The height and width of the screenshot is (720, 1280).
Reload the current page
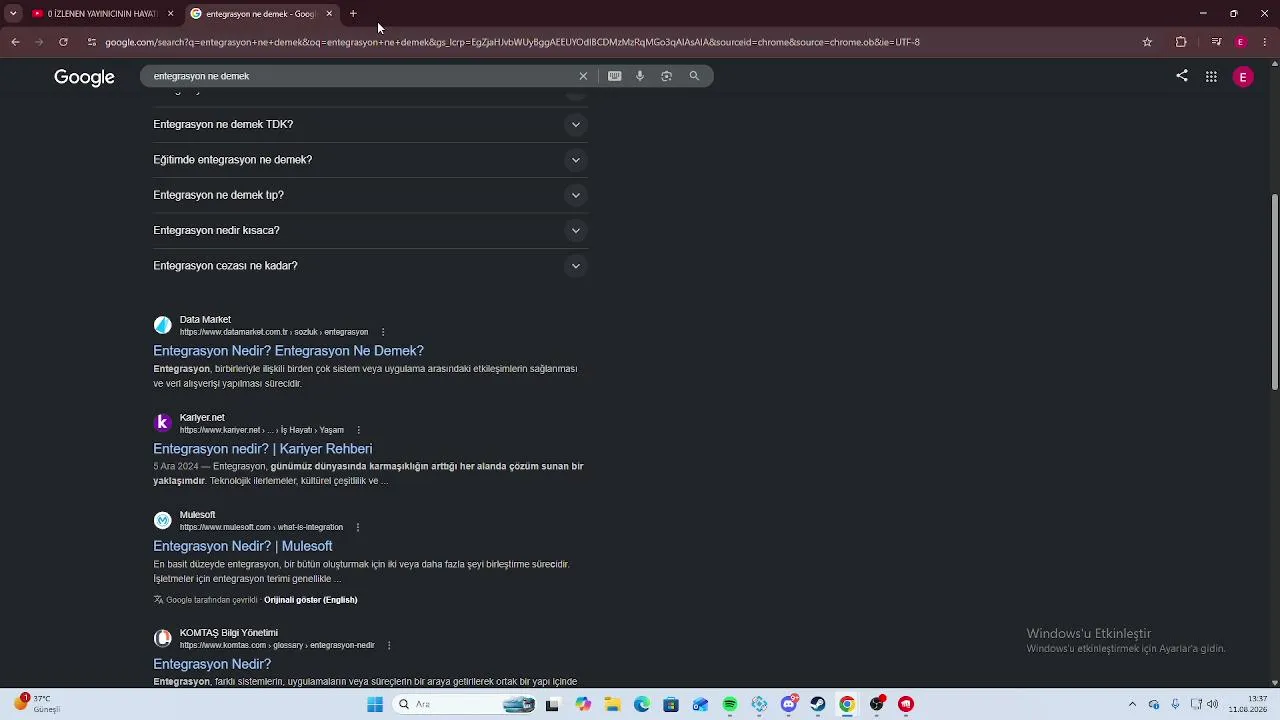pos(63,42)
